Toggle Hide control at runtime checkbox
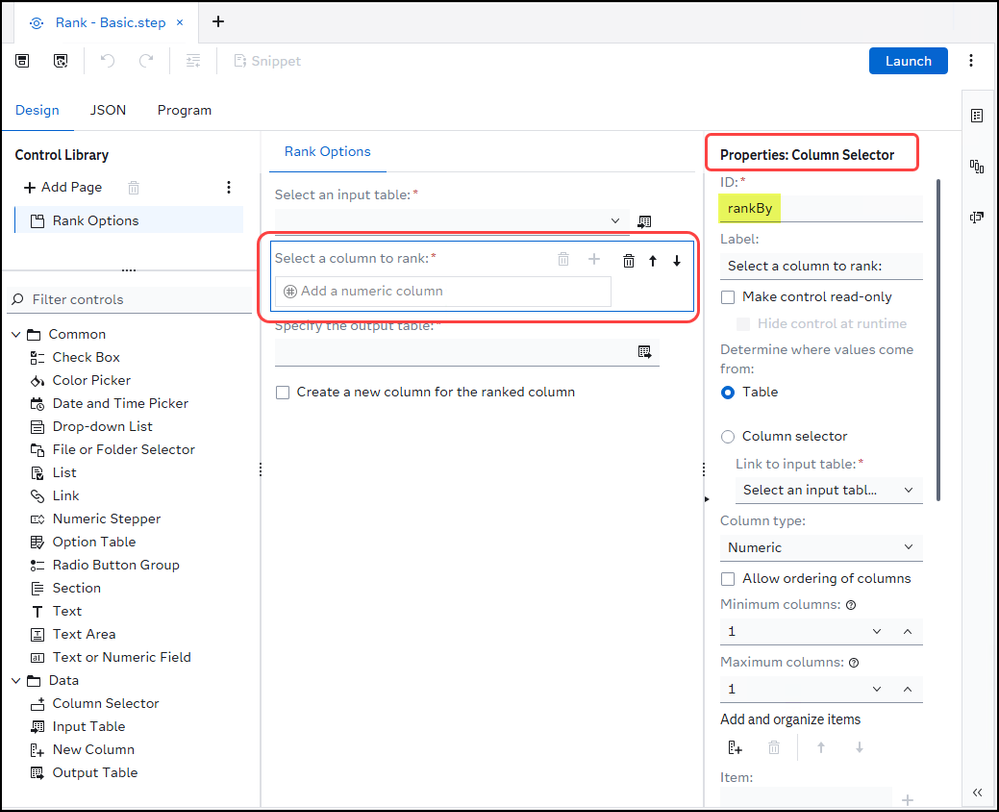This screenshot has width=999, height=812. click(743, 324)
